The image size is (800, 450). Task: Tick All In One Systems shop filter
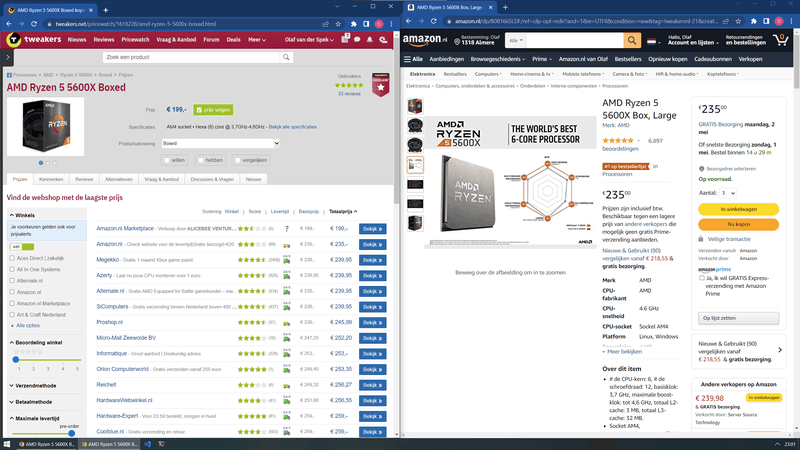click(12, 269)
